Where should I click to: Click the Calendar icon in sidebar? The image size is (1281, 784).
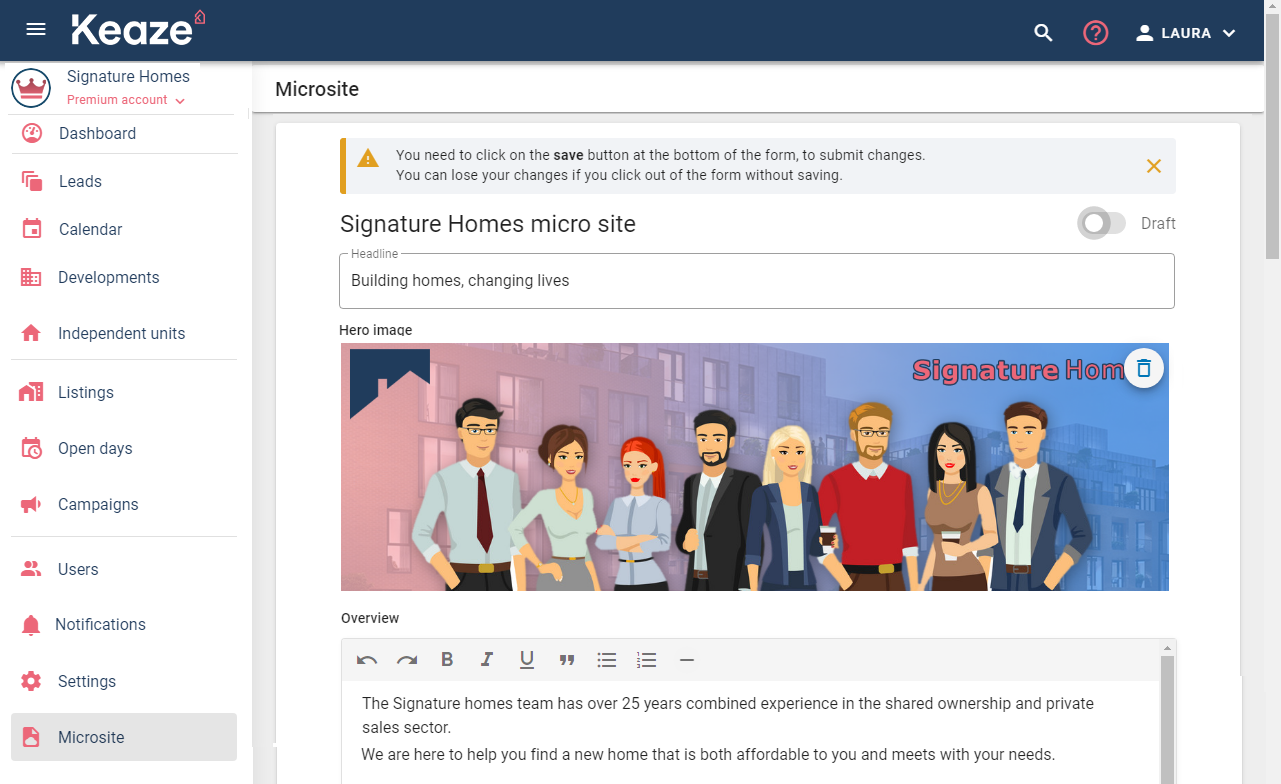(31, 229)
